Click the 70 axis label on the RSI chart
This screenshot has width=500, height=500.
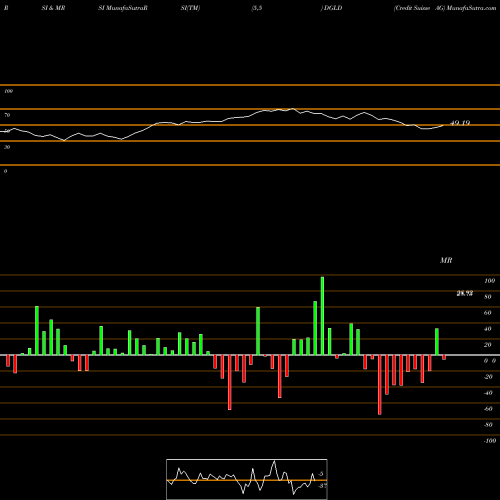click(7, 115)
